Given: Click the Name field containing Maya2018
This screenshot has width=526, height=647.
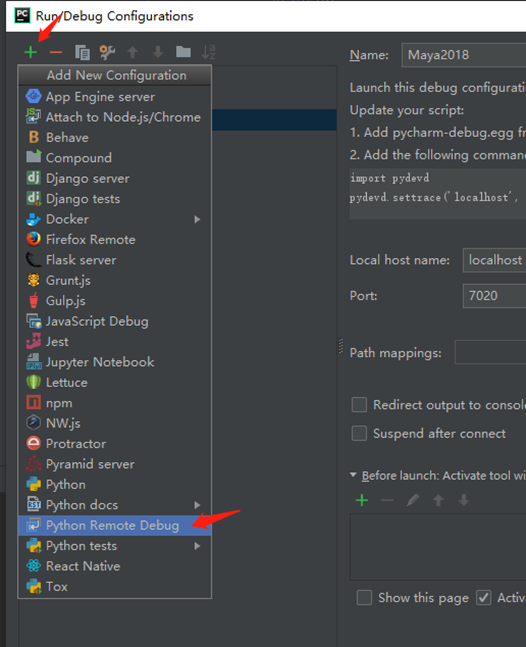Looking at the screenshot, I should (464, 55).
